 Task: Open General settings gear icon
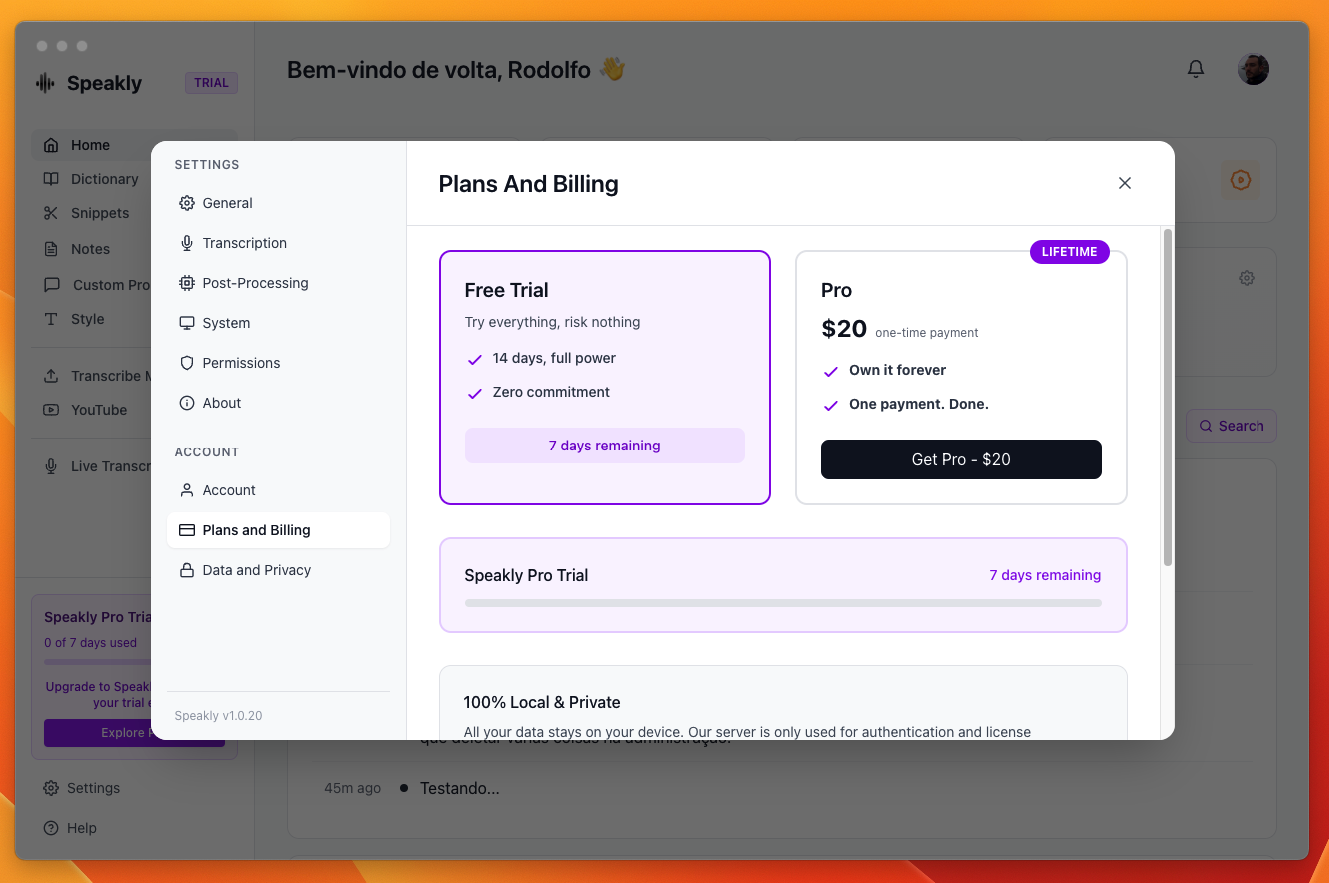(187, 203)
